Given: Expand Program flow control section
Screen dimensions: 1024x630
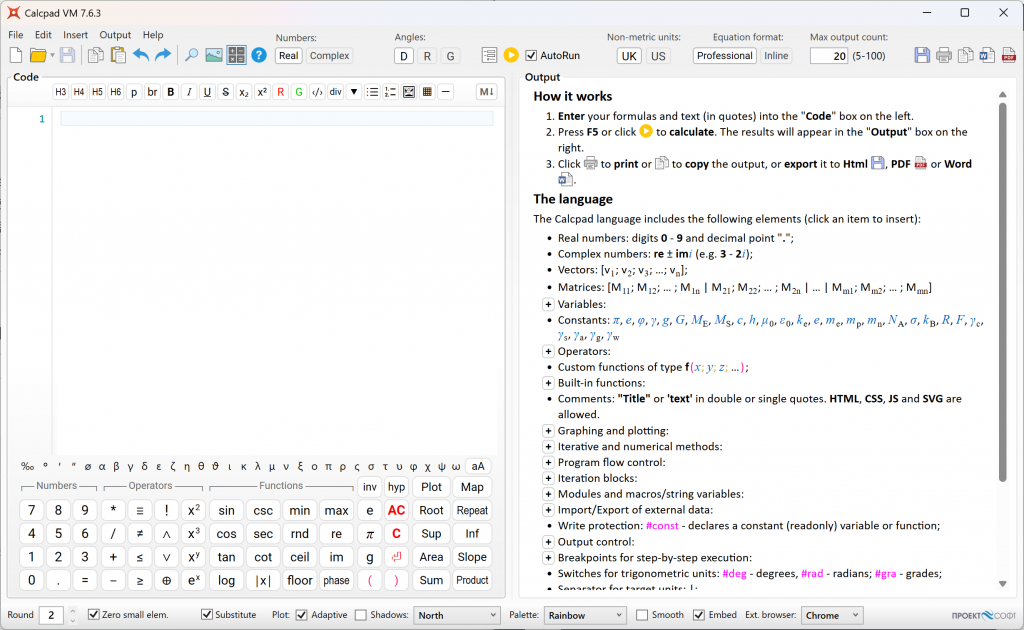Looking at the screenshot, I should coord(548,462).
